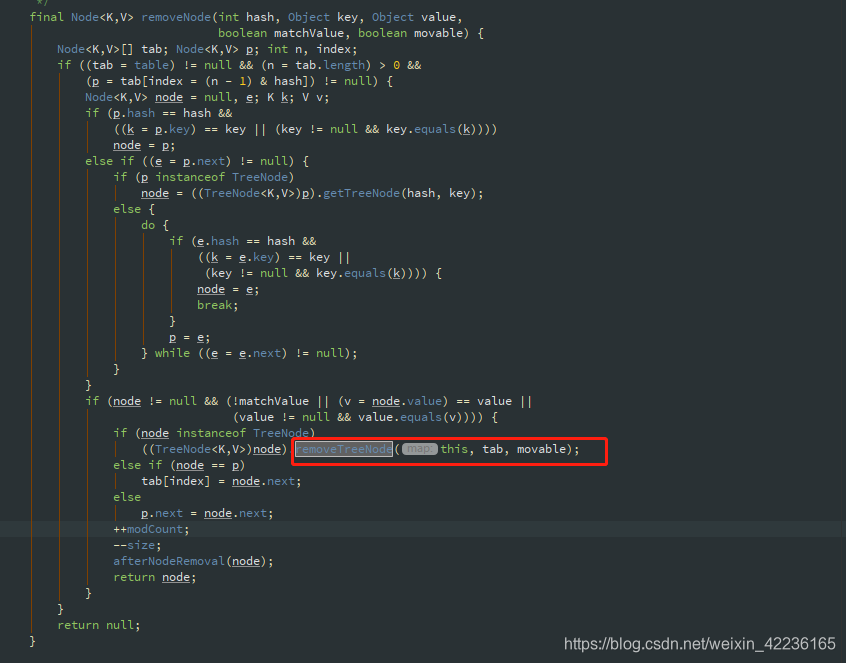The width and height of the screenshot is (846, 663).
Task: Place cursor on --size statement
Action: pos(137,545)
